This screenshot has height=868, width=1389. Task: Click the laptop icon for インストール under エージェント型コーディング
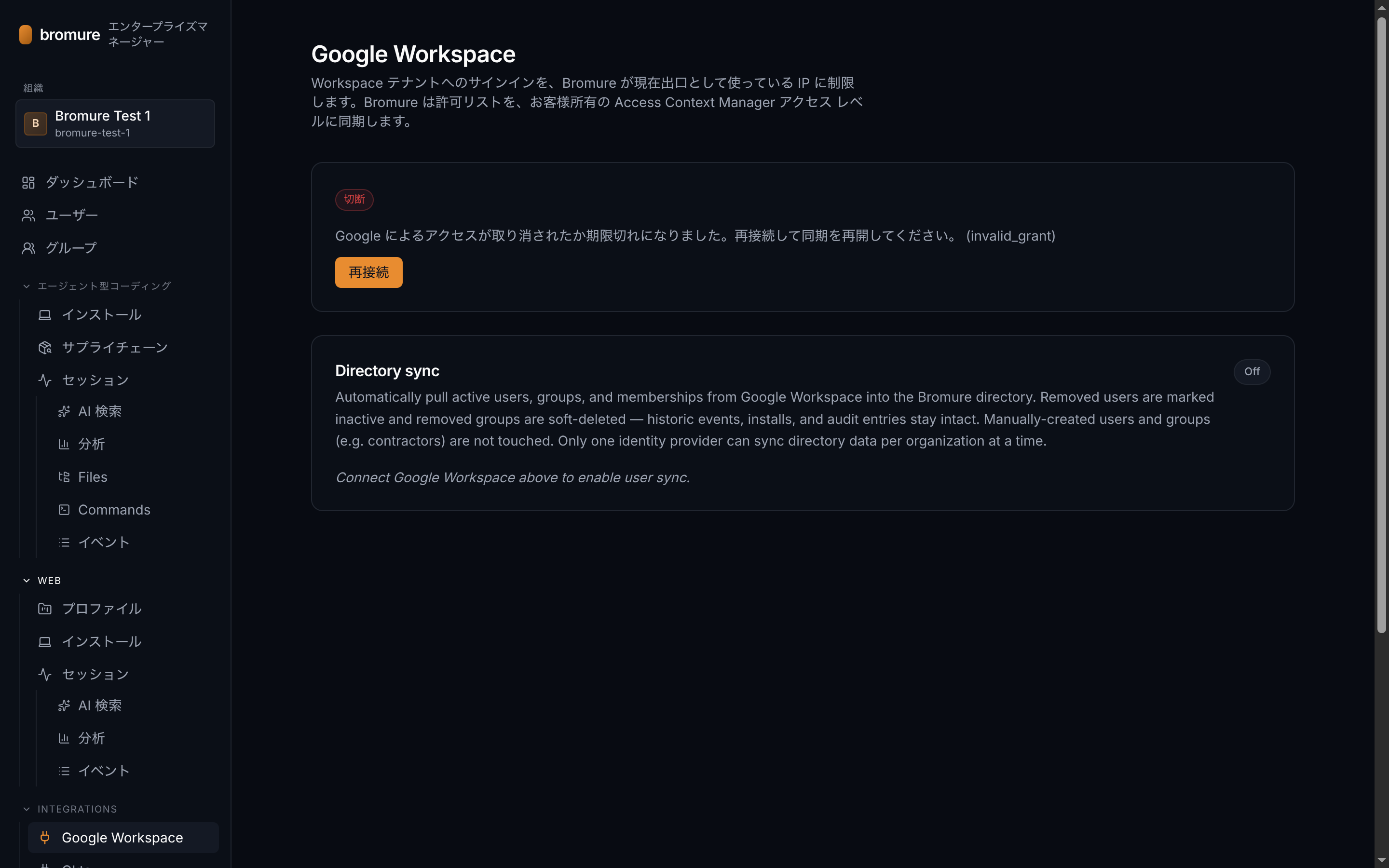(45, 314)
